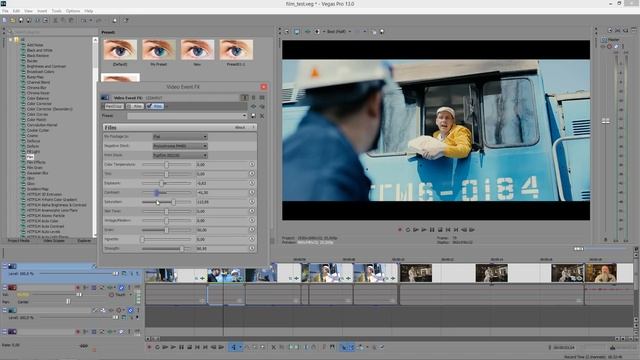Animate the Grain parameter

click(x=252, y=229)
